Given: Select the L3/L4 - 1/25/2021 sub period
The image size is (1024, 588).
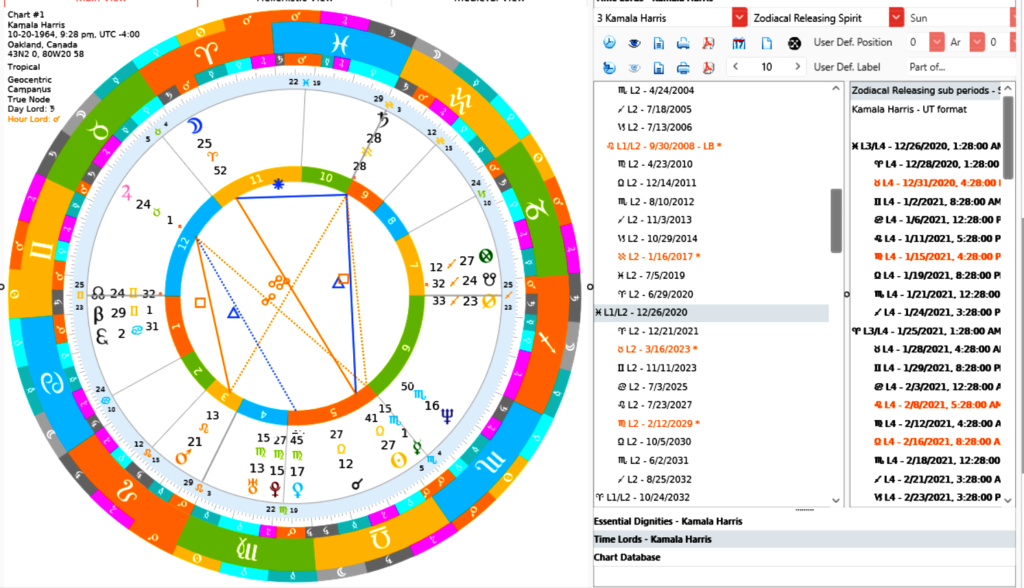Looking at the screenshot, I should tap(926, 331).
